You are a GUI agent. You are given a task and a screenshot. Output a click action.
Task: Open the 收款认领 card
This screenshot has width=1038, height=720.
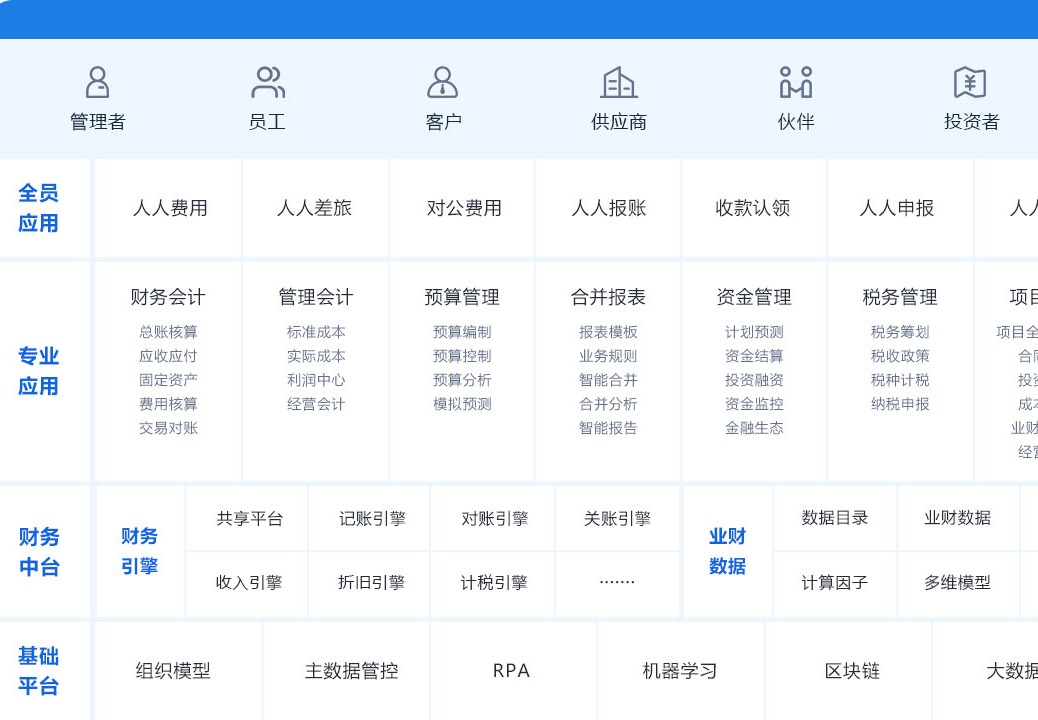tap(753, 208)
